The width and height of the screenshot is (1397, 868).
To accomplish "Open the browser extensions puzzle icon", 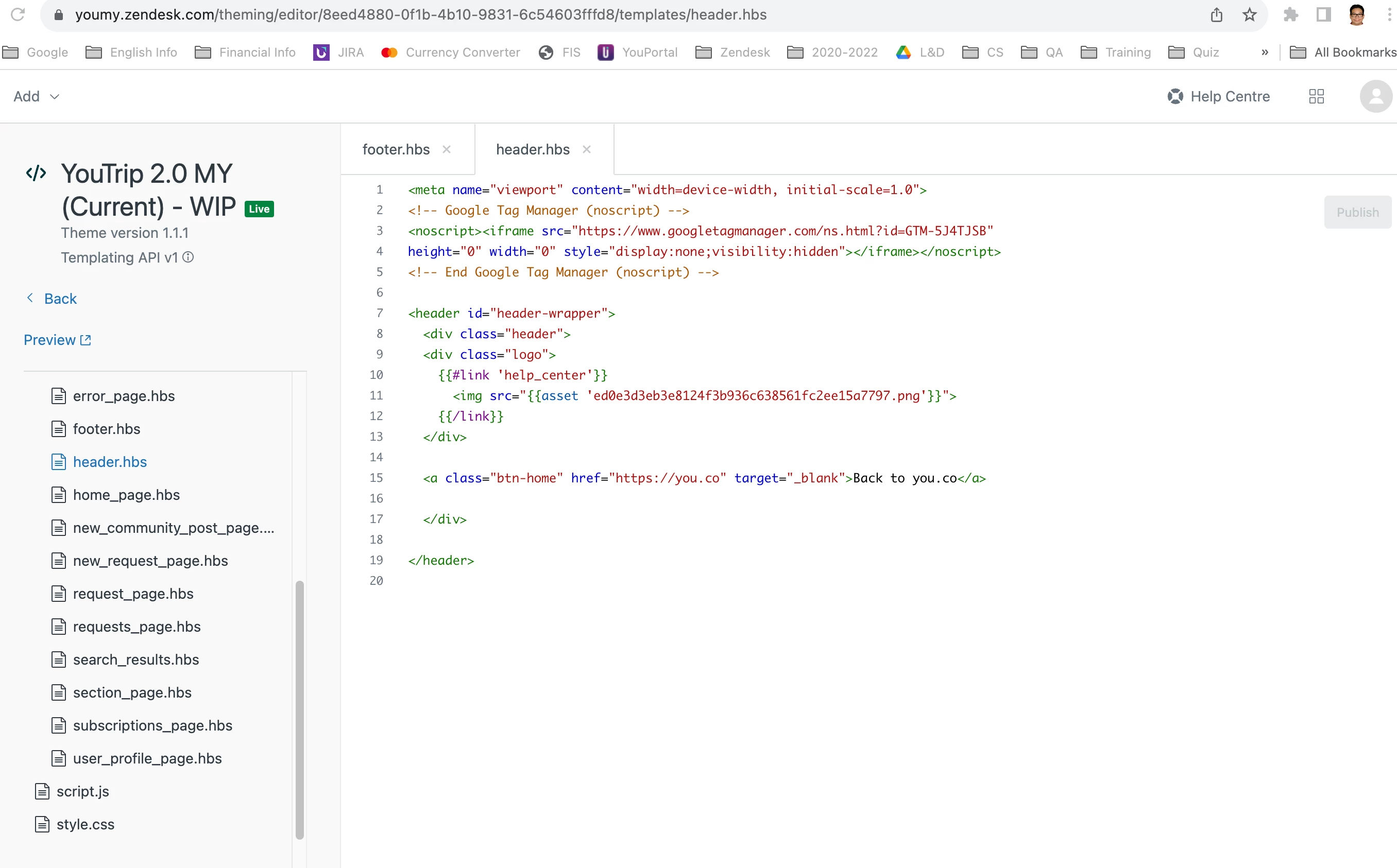I will (x=1290, y=15).
